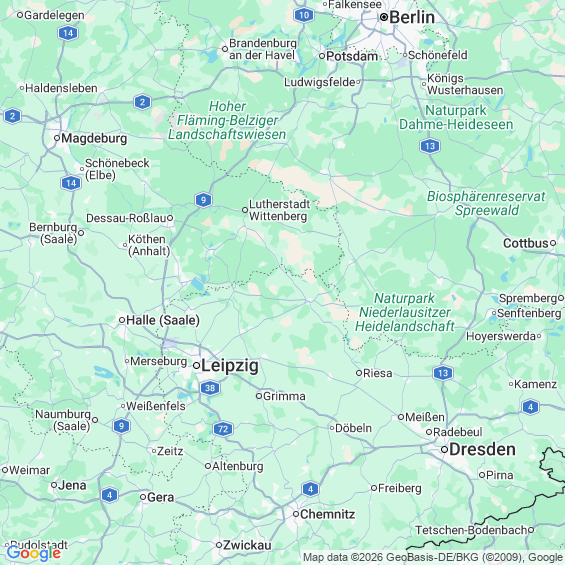The image size is (565, 565).
Task: Select the Zwickau city marker
Action: click(219, 545)
